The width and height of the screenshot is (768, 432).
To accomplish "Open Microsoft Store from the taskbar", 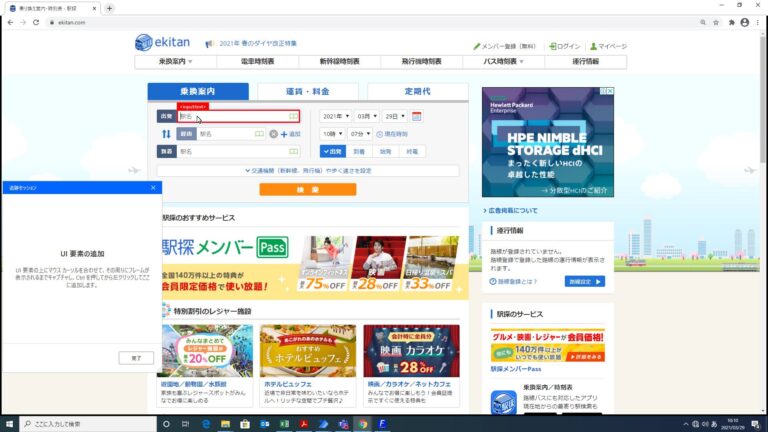I will click(x=245, y=424).
